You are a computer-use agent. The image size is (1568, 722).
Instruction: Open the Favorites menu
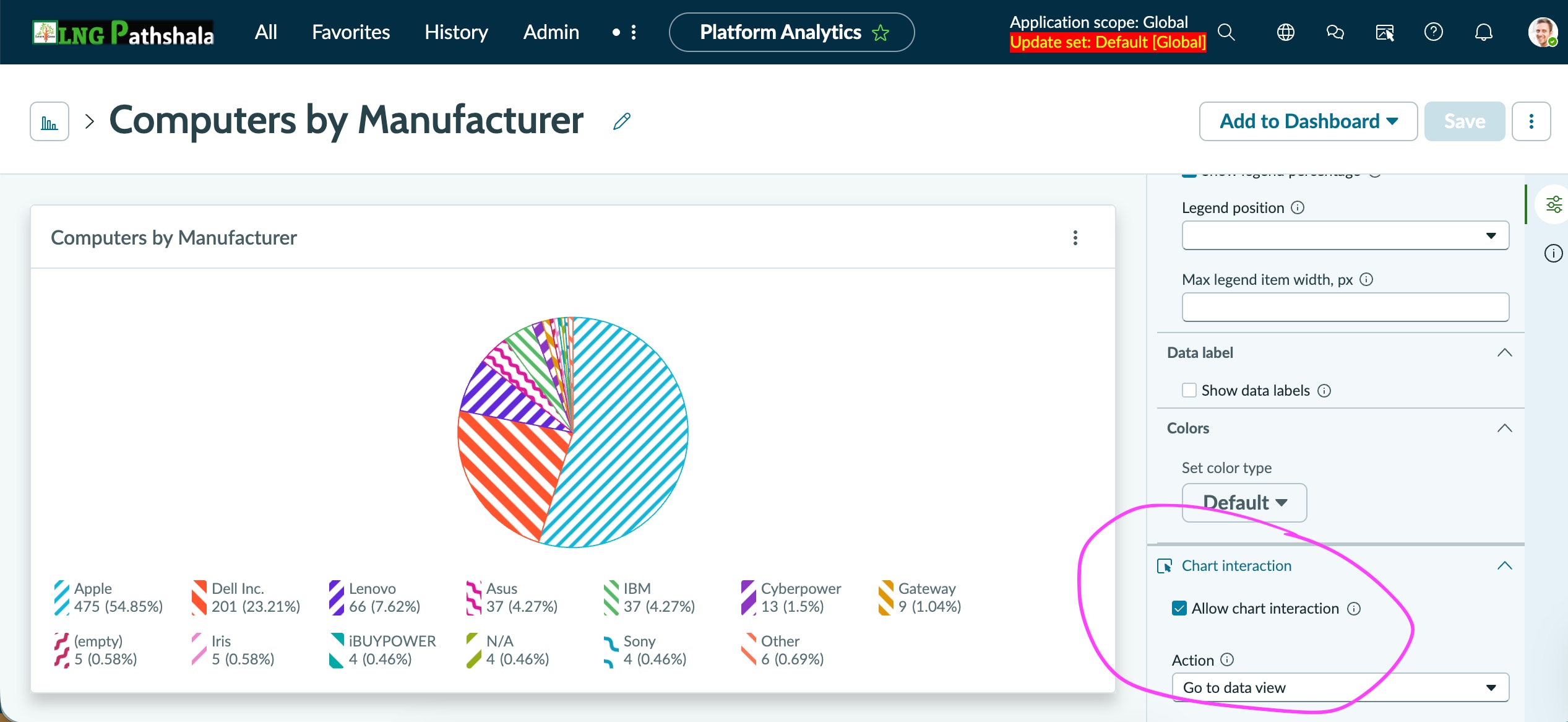point(350,32)
